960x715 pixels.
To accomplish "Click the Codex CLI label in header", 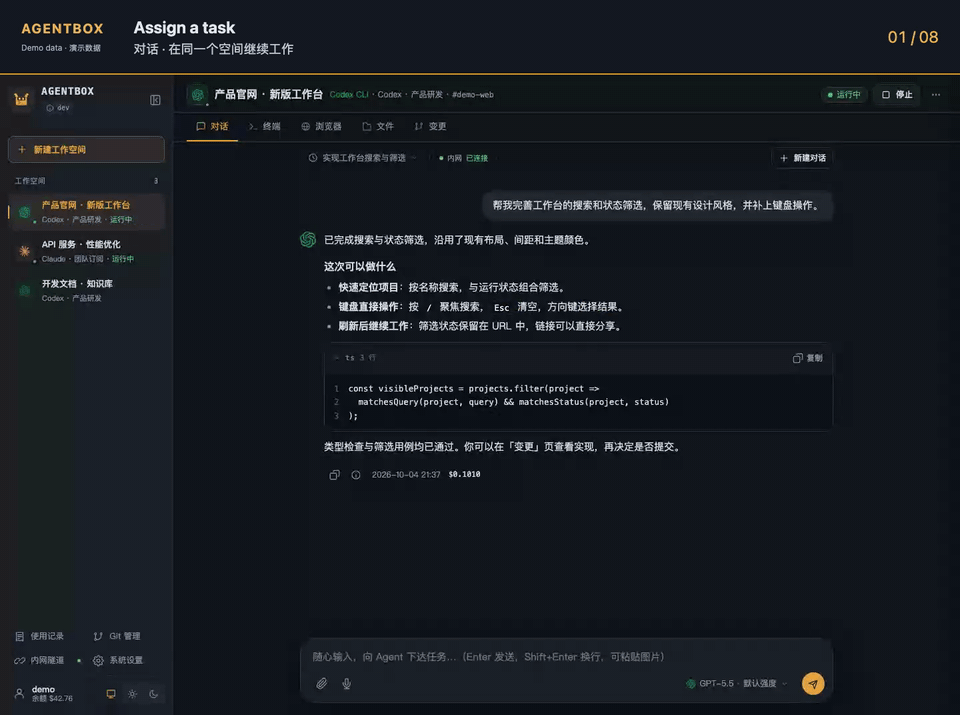I will tap(349, 95).
